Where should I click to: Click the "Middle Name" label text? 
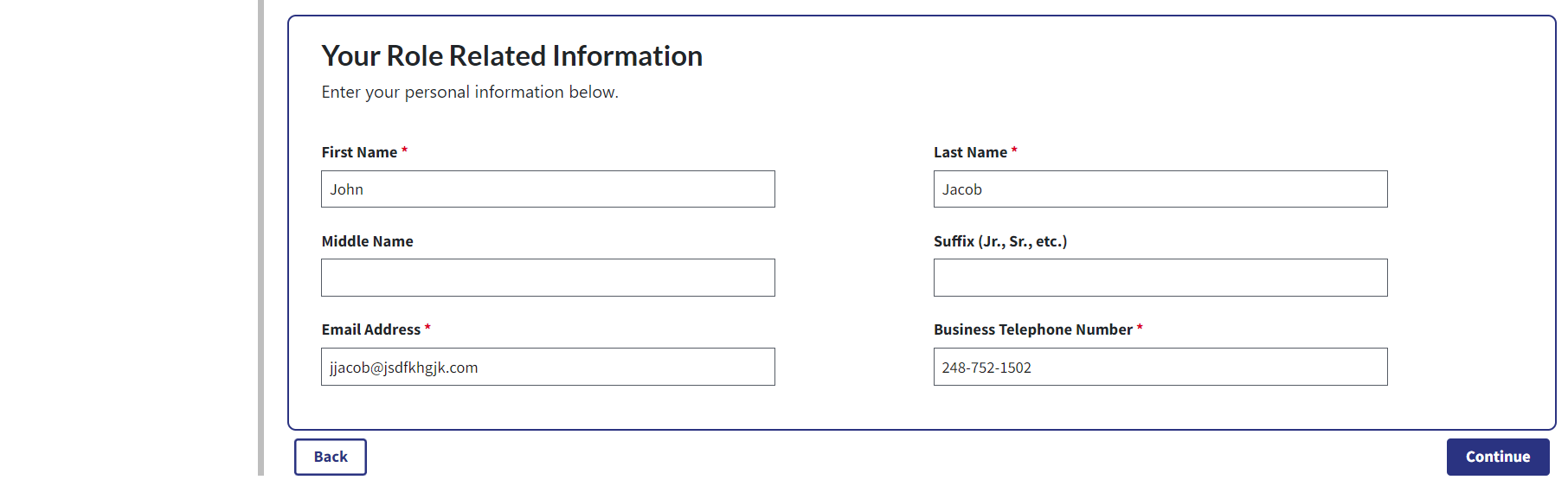coord(367,241)
